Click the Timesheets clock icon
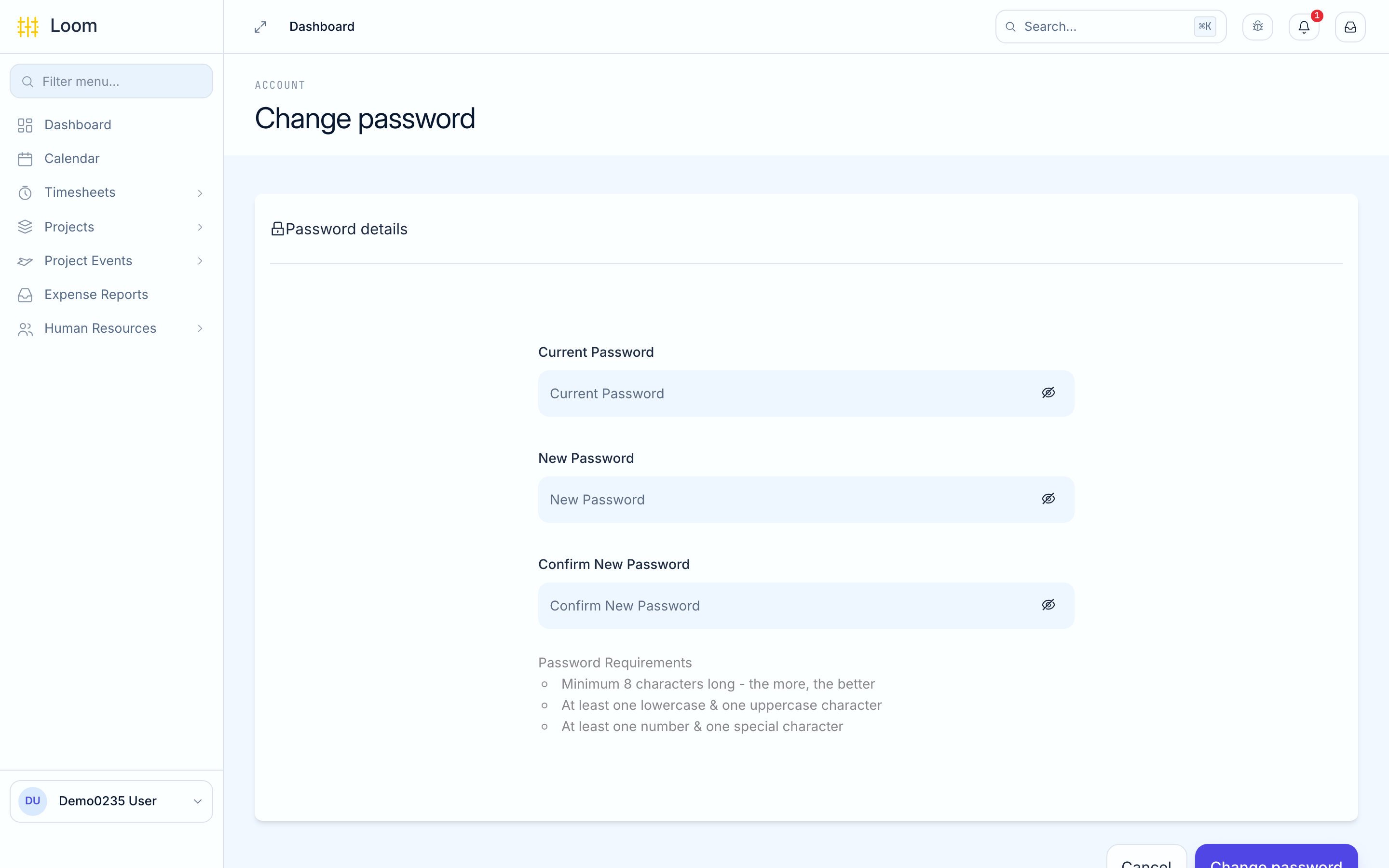Screen dimensions: 1389x868 coord(25,193)
